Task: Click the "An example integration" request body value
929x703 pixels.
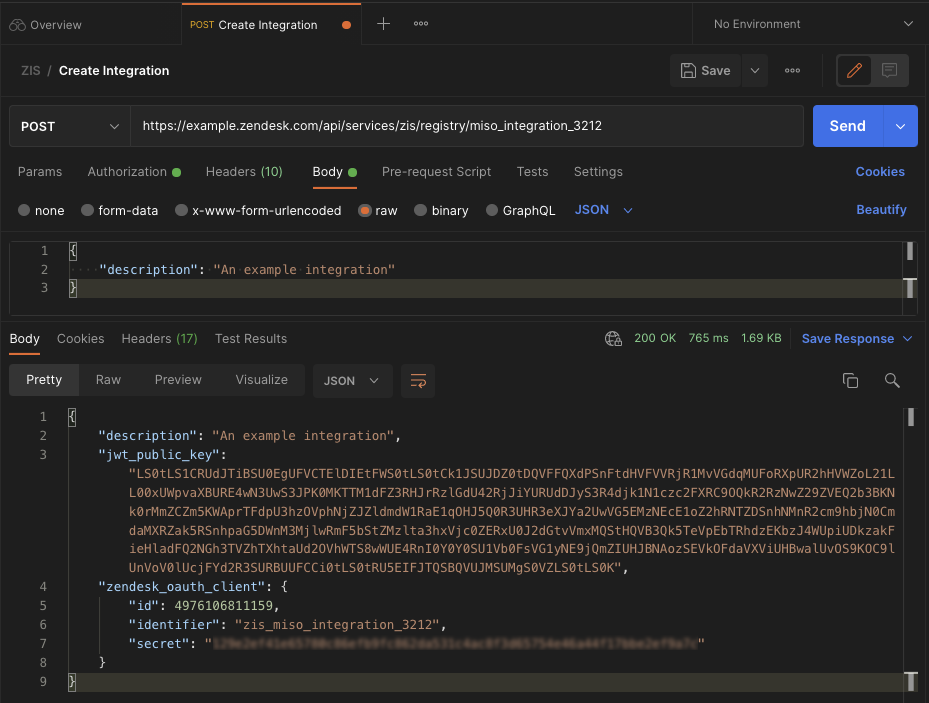Action: point(304,269)
